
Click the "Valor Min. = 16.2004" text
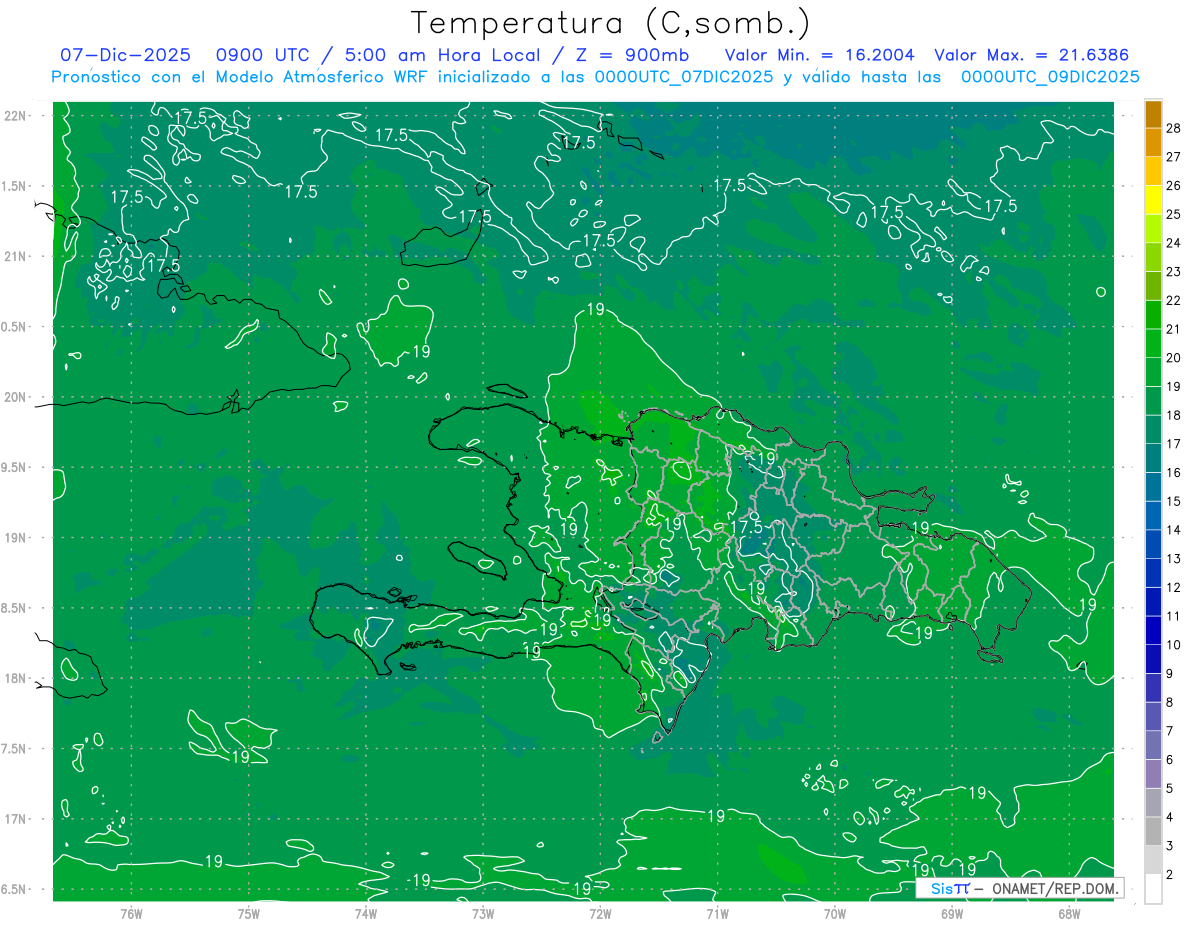[x=819, y=56]
